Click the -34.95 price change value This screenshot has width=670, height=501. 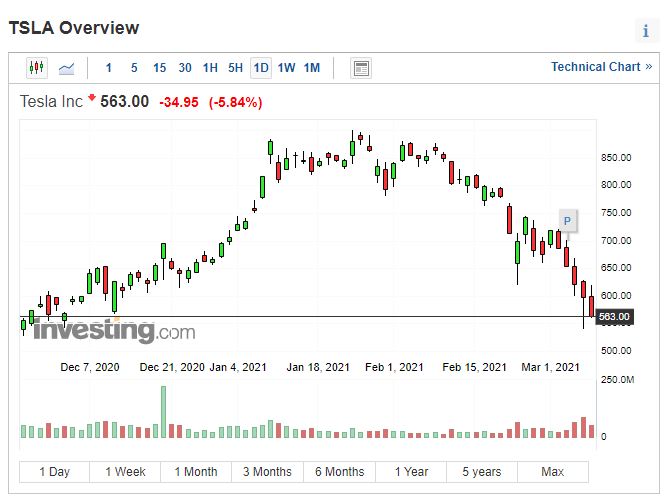[x=179, y=103]
